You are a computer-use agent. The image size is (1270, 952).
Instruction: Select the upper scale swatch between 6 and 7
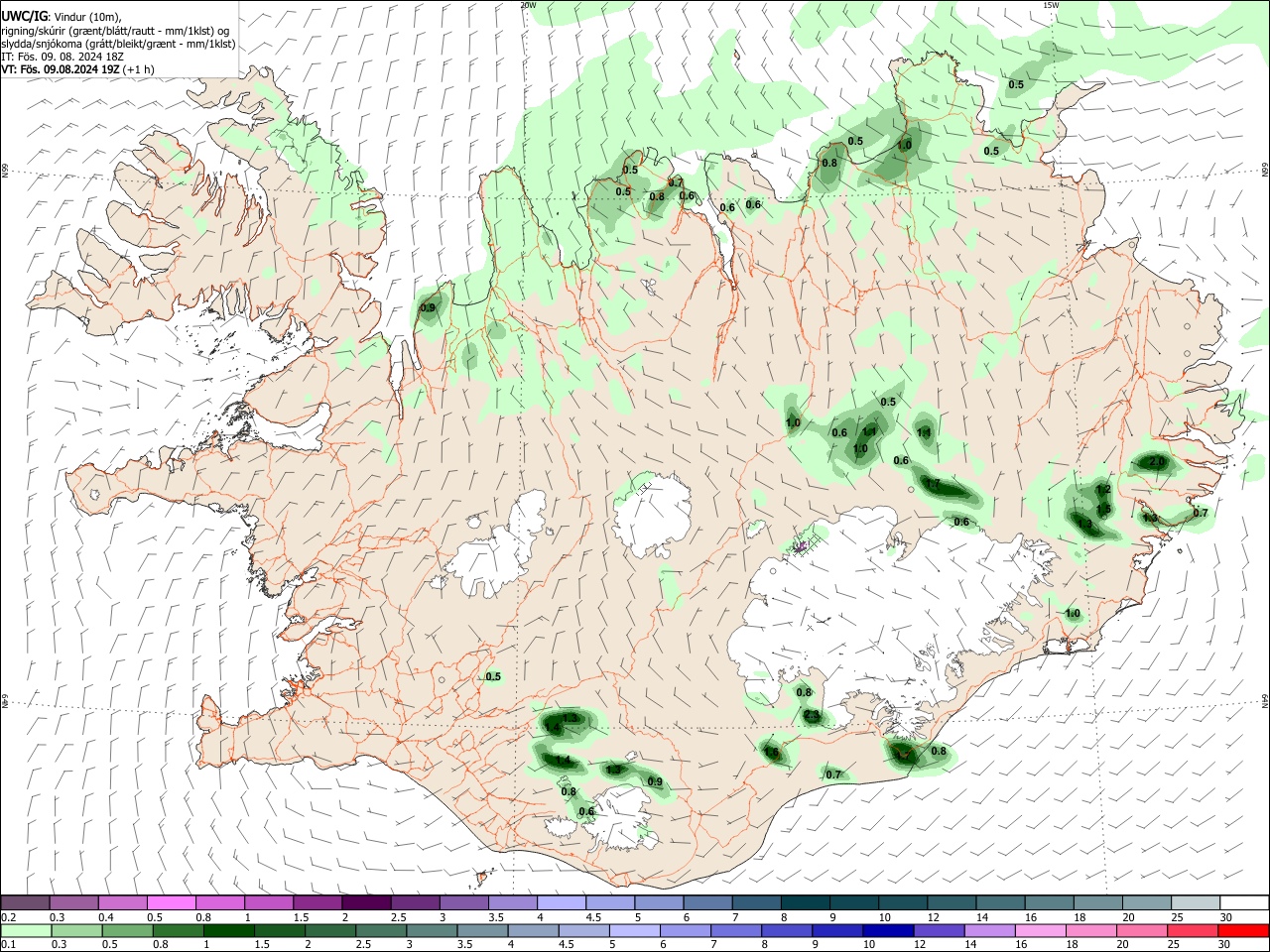[x=707, y=902]
